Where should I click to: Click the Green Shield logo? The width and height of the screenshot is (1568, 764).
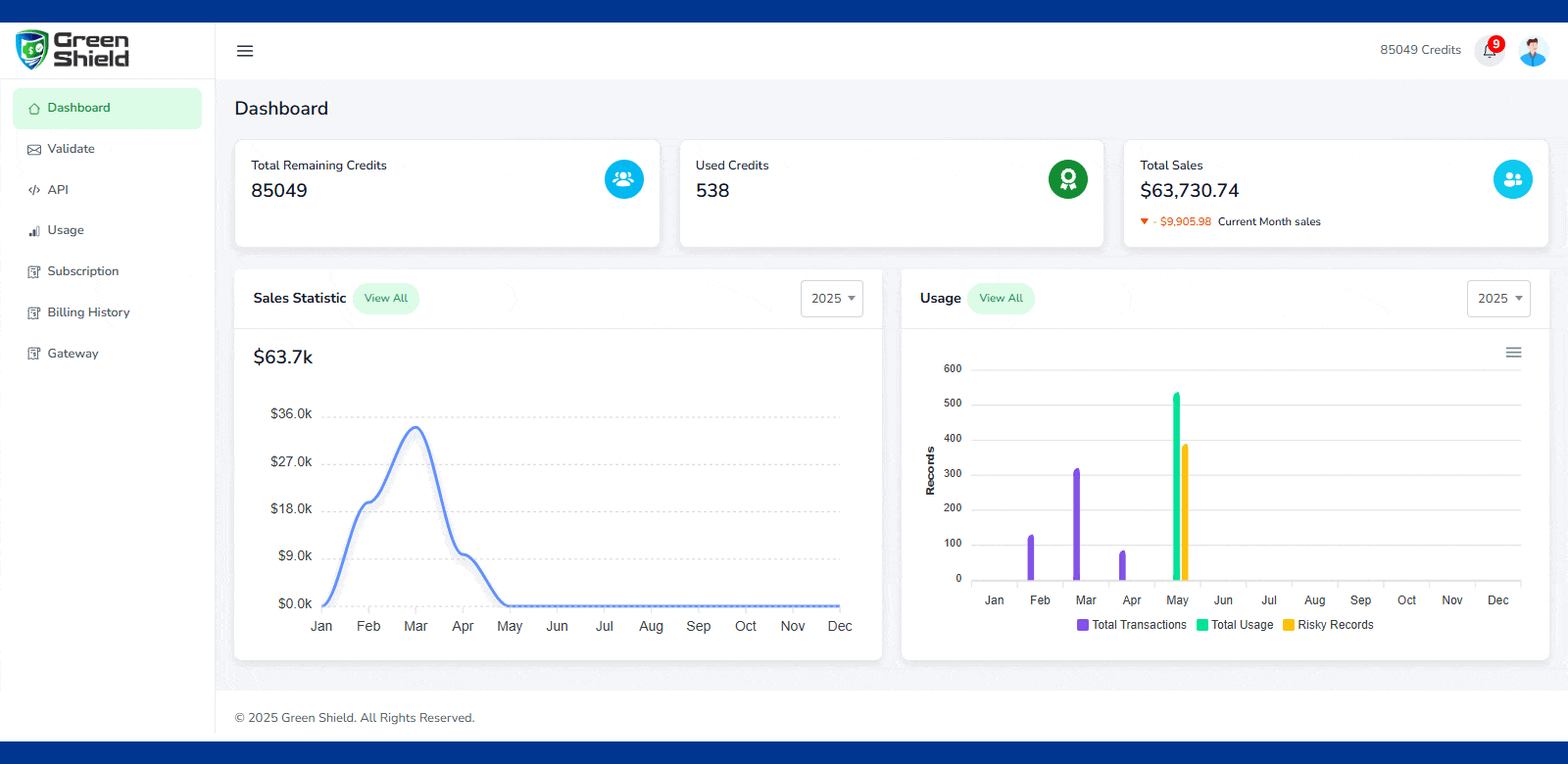coord(73,50)
